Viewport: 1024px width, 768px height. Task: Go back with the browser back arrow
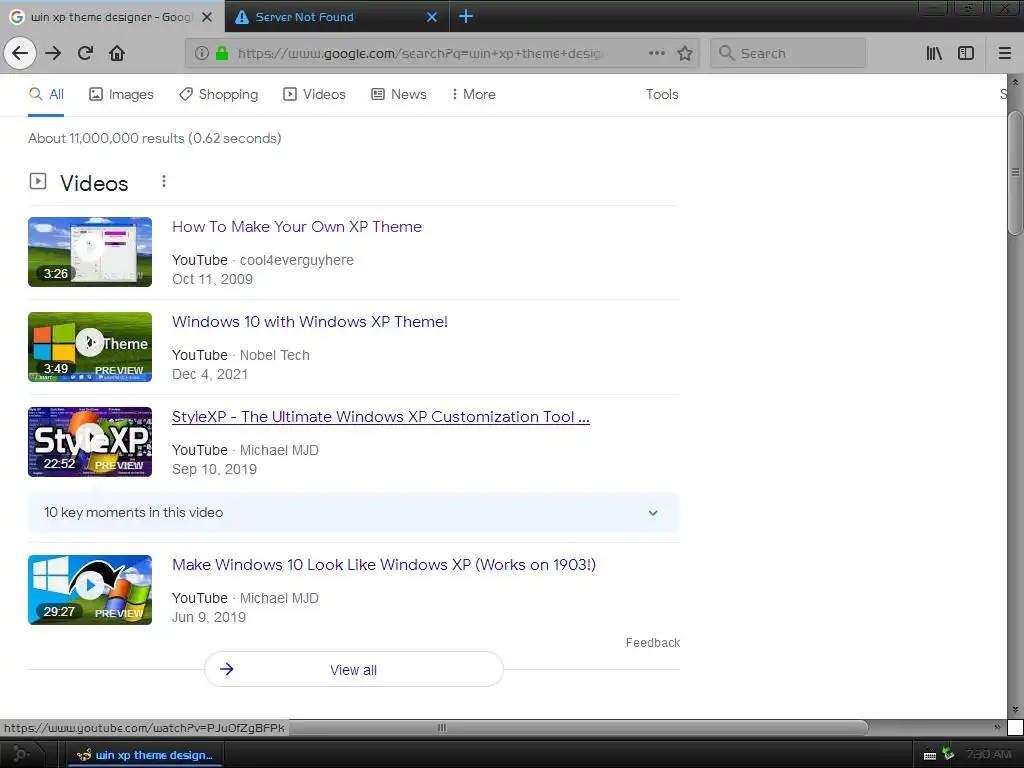tap(20, 54)
